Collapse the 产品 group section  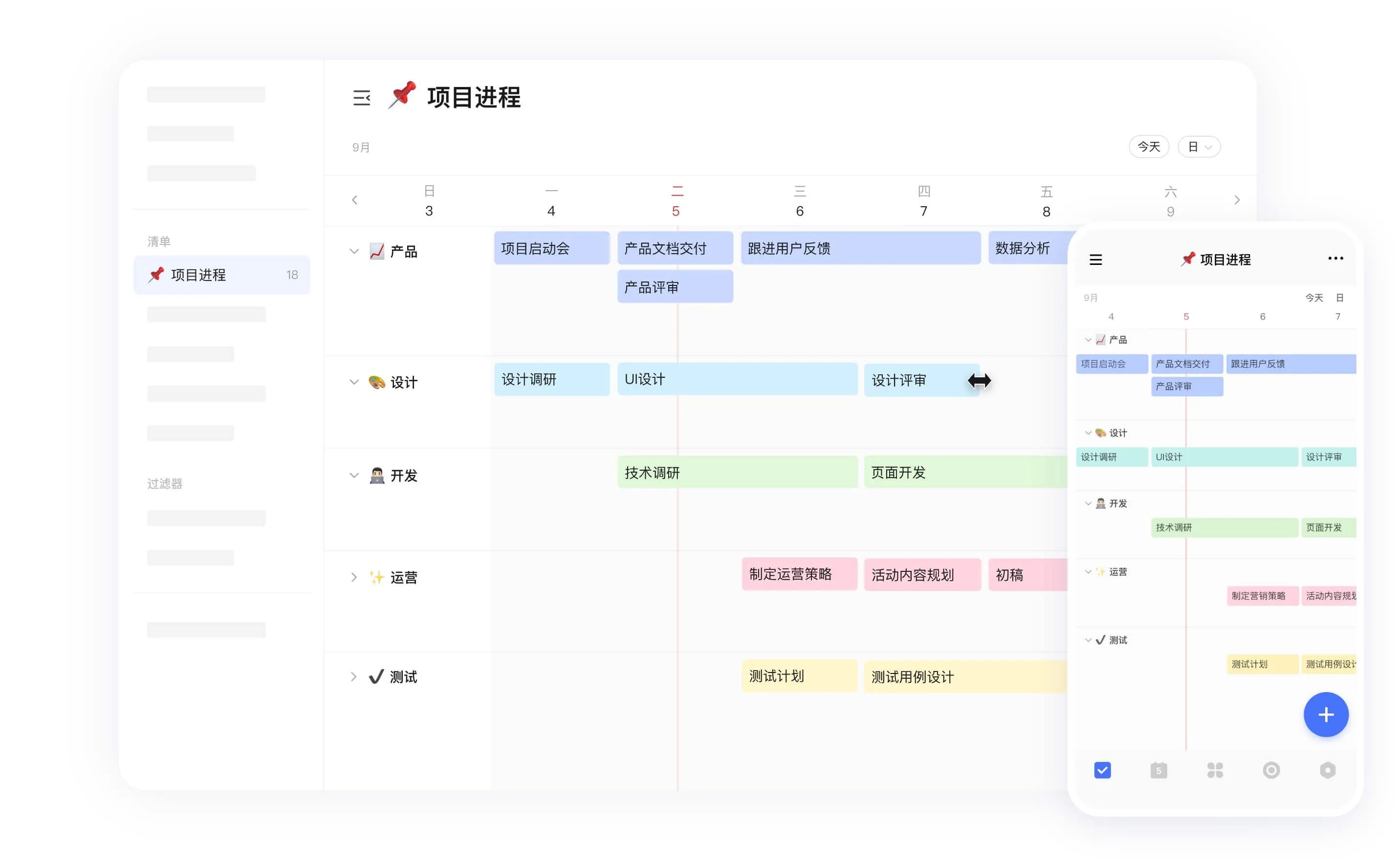tap(353, 251)
